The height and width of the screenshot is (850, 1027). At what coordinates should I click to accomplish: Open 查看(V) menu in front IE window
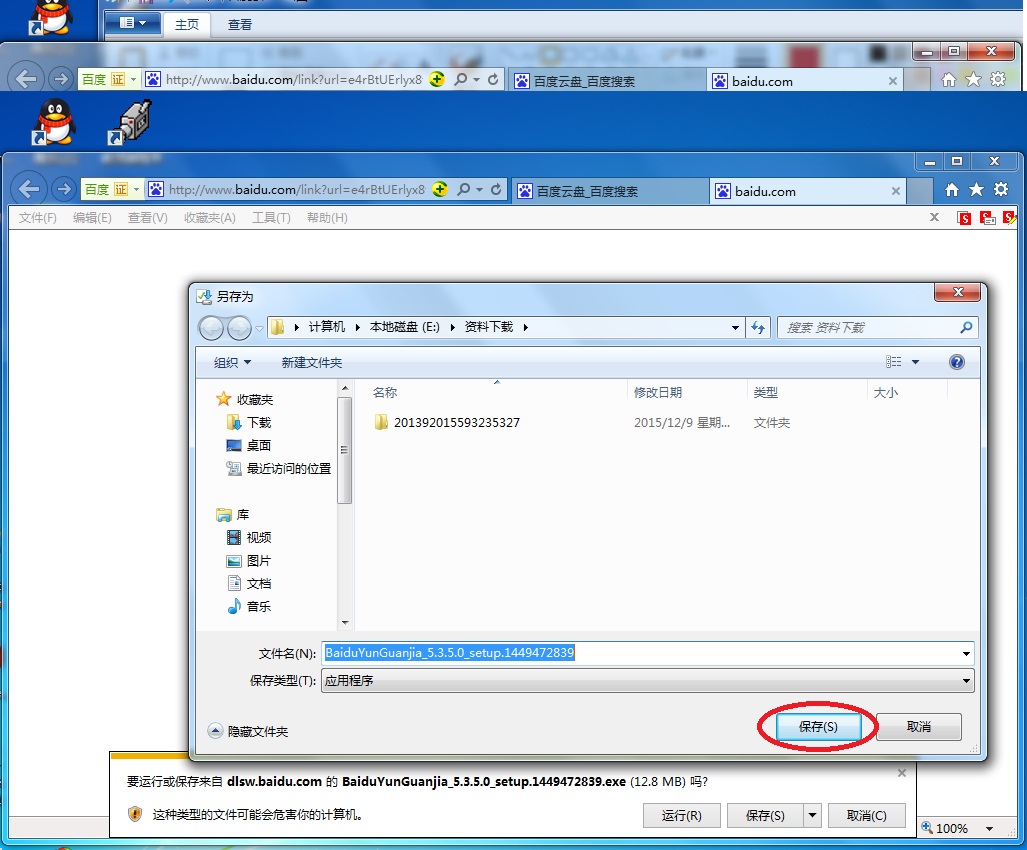[x=147, y=217]
